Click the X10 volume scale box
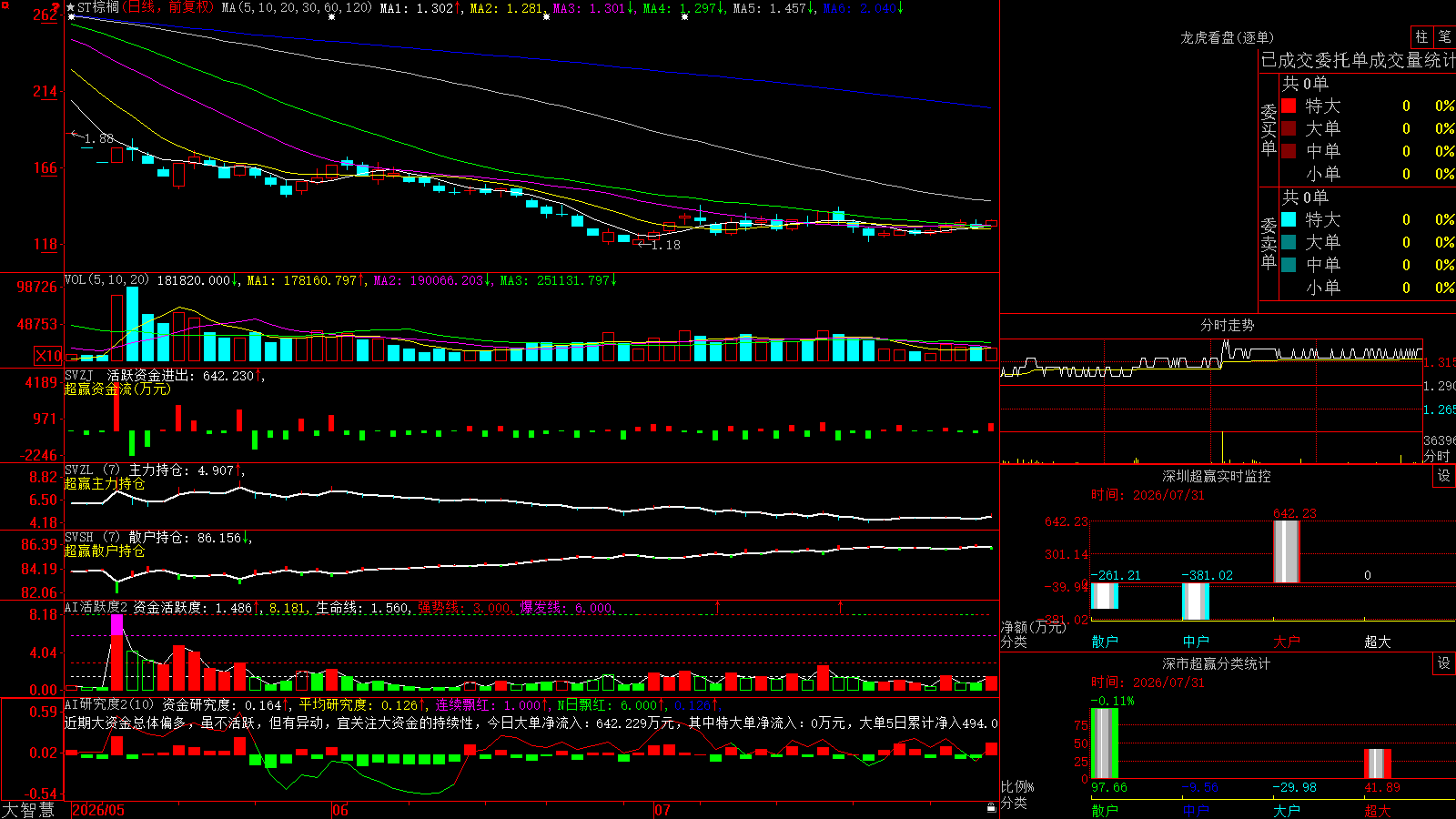Screen dimensions: 1456x819 coord(48,356)
